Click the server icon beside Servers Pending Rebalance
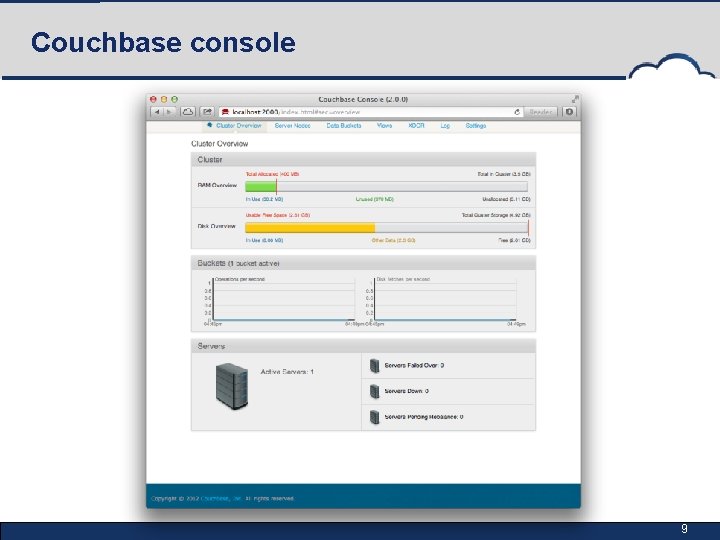The width and height of the screenshot is (720, 540). 375,417
